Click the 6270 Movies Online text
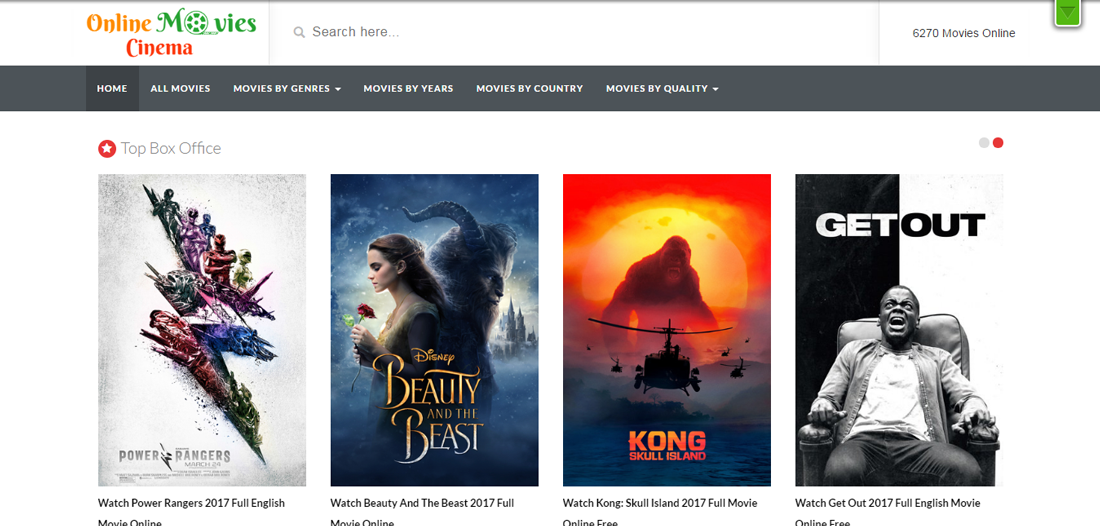 coord(964,33)
